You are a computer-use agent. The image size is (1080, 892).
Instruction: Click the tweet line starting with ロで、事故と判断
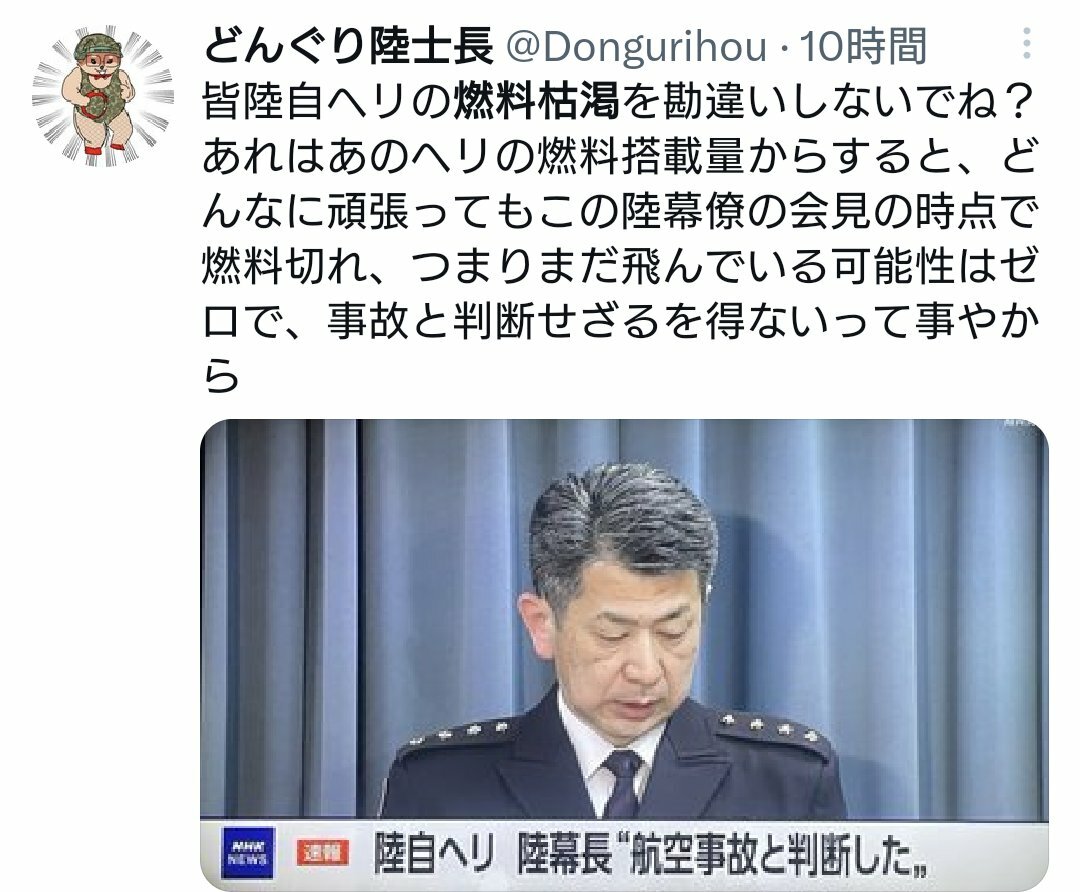pos(620,322)
